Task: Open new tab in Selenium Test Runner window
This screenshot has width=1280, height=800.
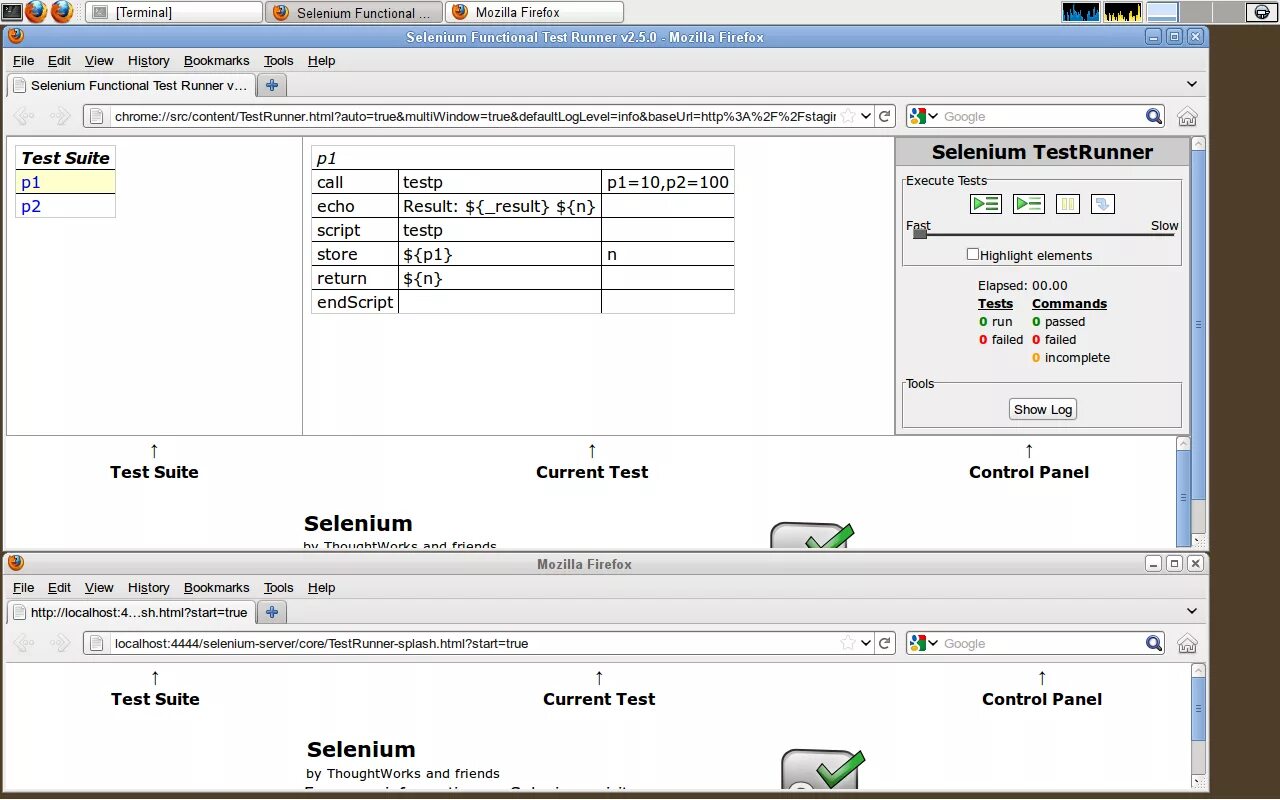Action: point(271,85)
